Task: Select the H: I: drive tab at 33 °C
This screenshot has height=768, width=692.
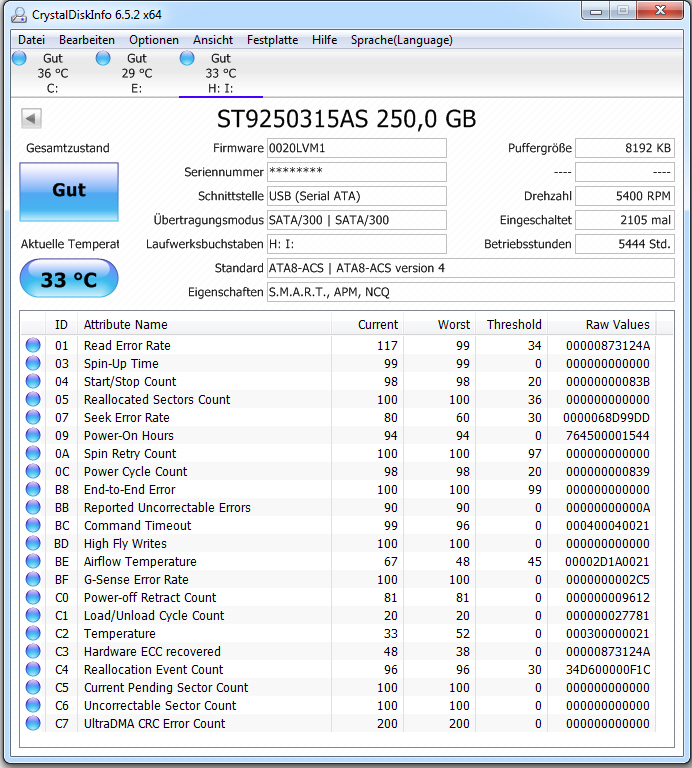Action: tap(221, 73)
